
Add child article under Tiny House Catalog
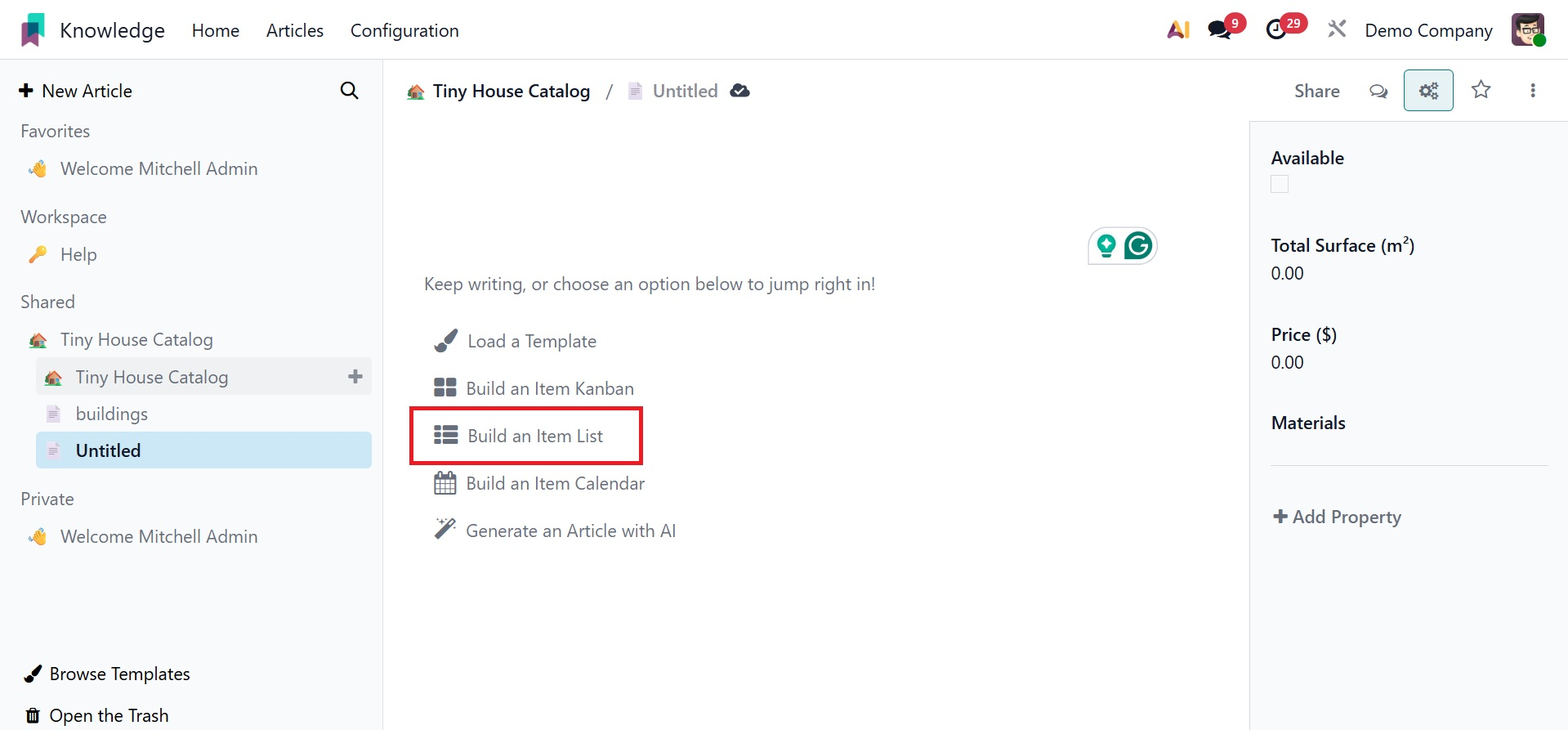click(355, 377)
